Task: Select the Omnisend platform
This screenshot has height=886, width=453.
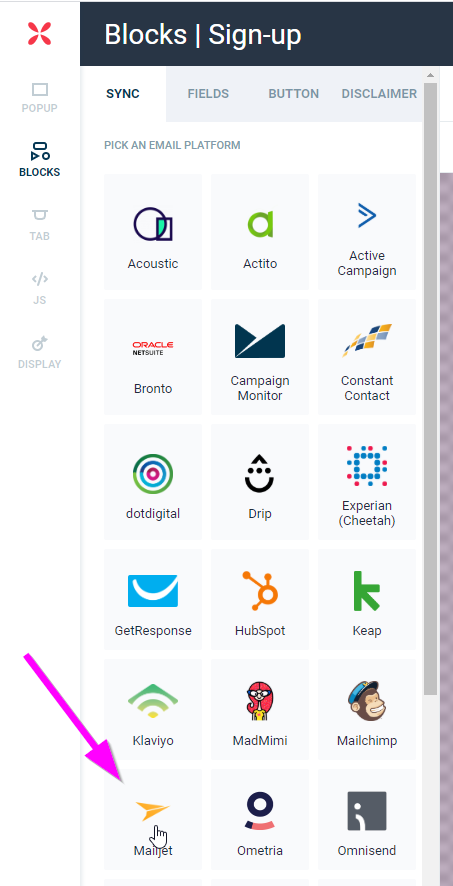Action: pyautogui.click(x=367, y=819)
